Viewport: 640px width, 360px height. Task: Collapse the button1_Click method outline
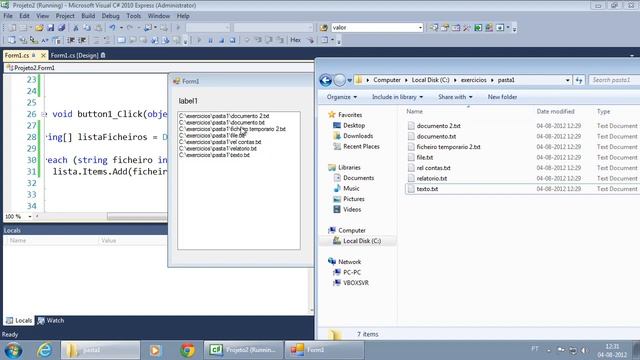click(44, 114)
